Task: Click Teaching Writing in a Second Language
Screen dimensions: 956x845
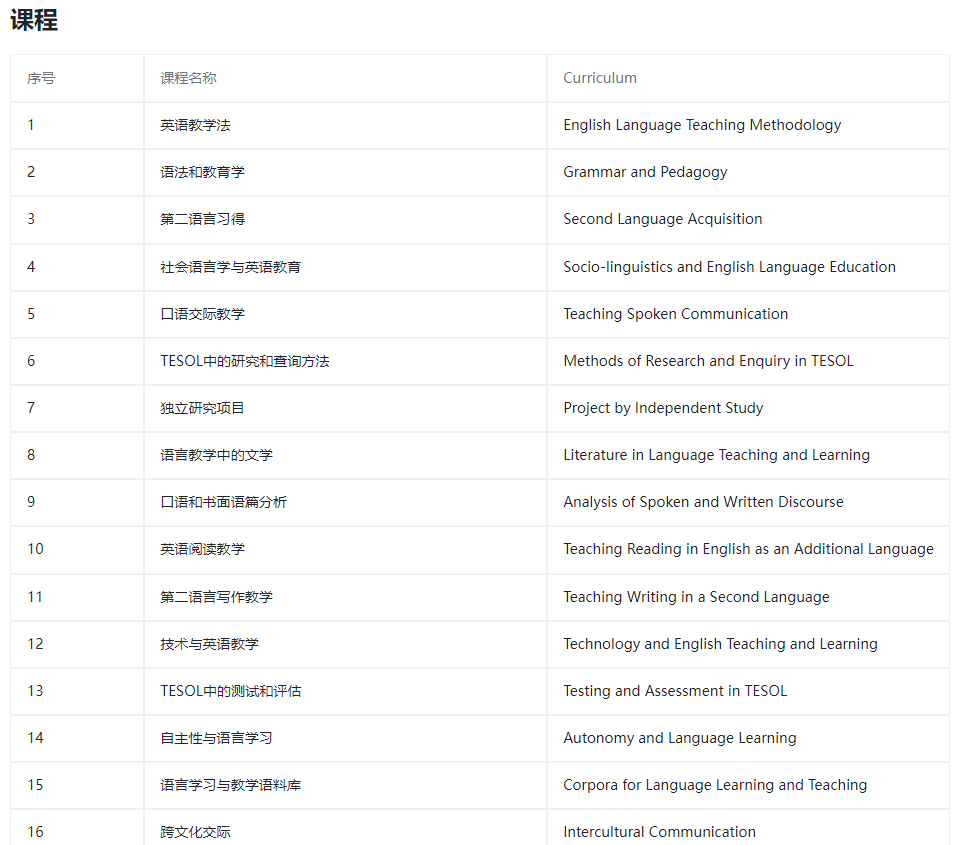Action: pos(696,597)
